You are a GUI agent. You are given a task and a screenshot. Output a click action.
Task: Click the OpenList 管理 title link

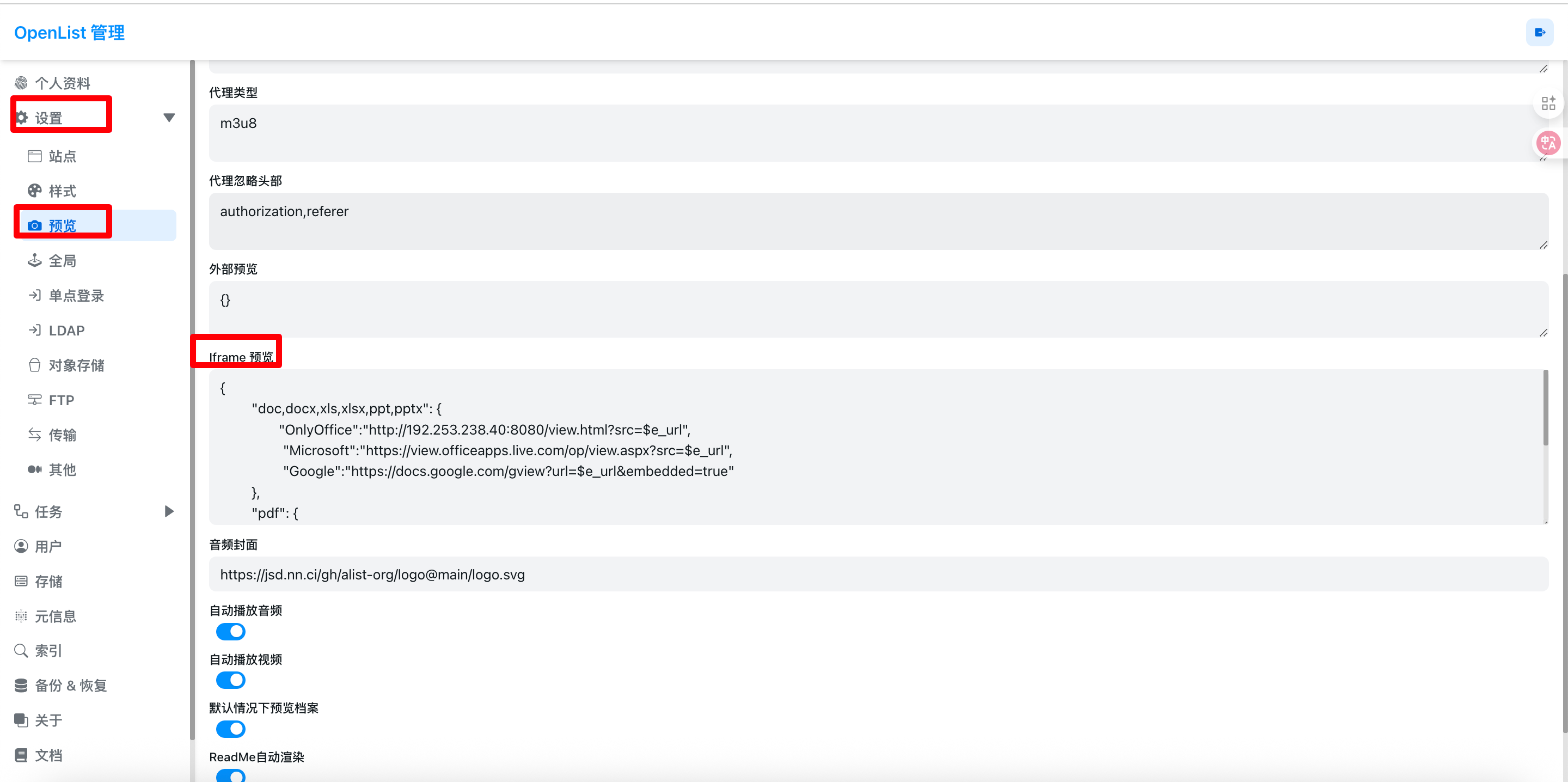pyautogui.click(x=69, y=32)
